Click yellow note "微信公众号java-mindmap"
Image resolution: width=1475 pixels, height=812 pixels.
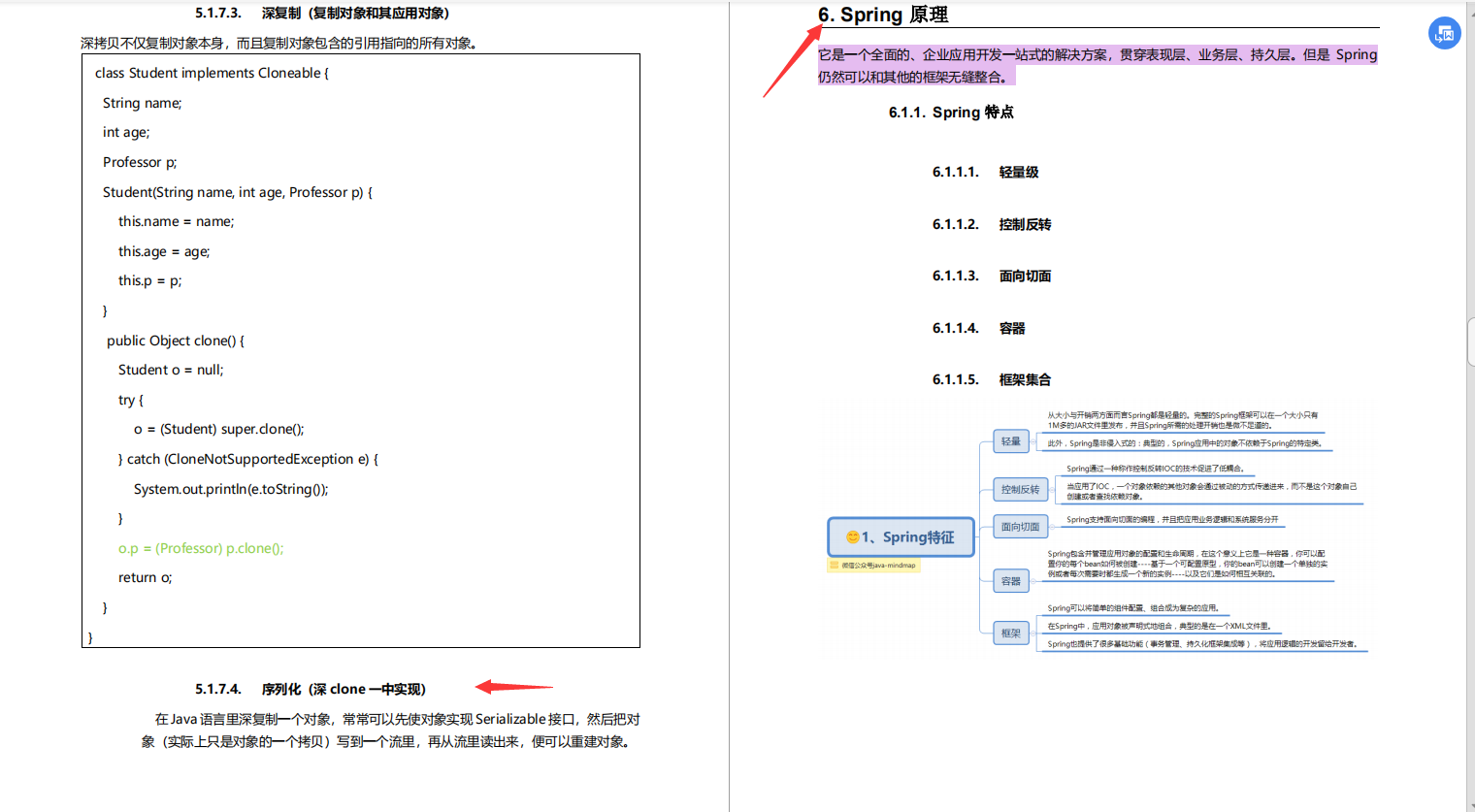coord(873,565)
